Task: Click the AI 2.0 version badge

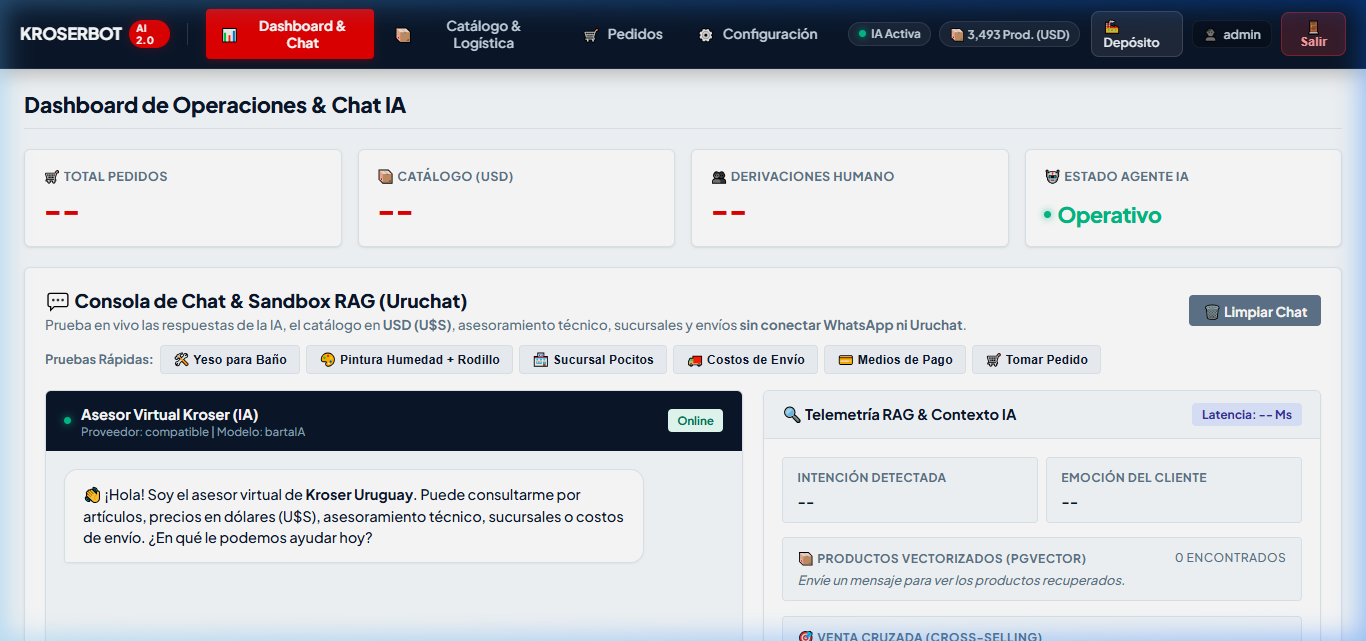Action: click(x=149, y=34)
